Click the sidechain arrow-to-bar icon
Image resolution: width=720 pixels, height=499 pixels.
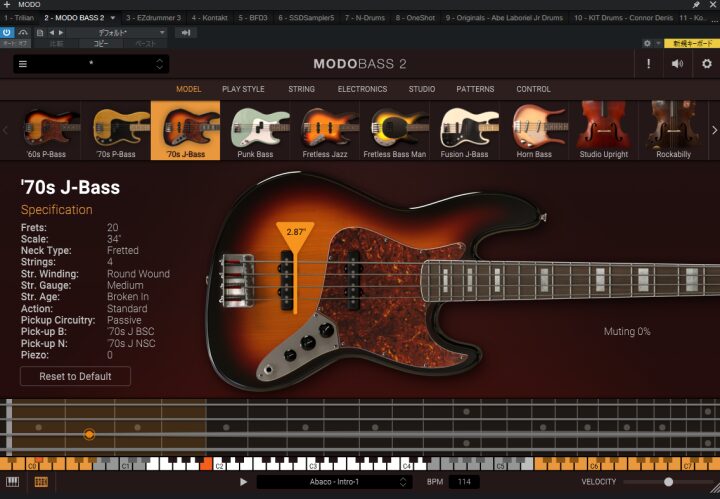186,33
